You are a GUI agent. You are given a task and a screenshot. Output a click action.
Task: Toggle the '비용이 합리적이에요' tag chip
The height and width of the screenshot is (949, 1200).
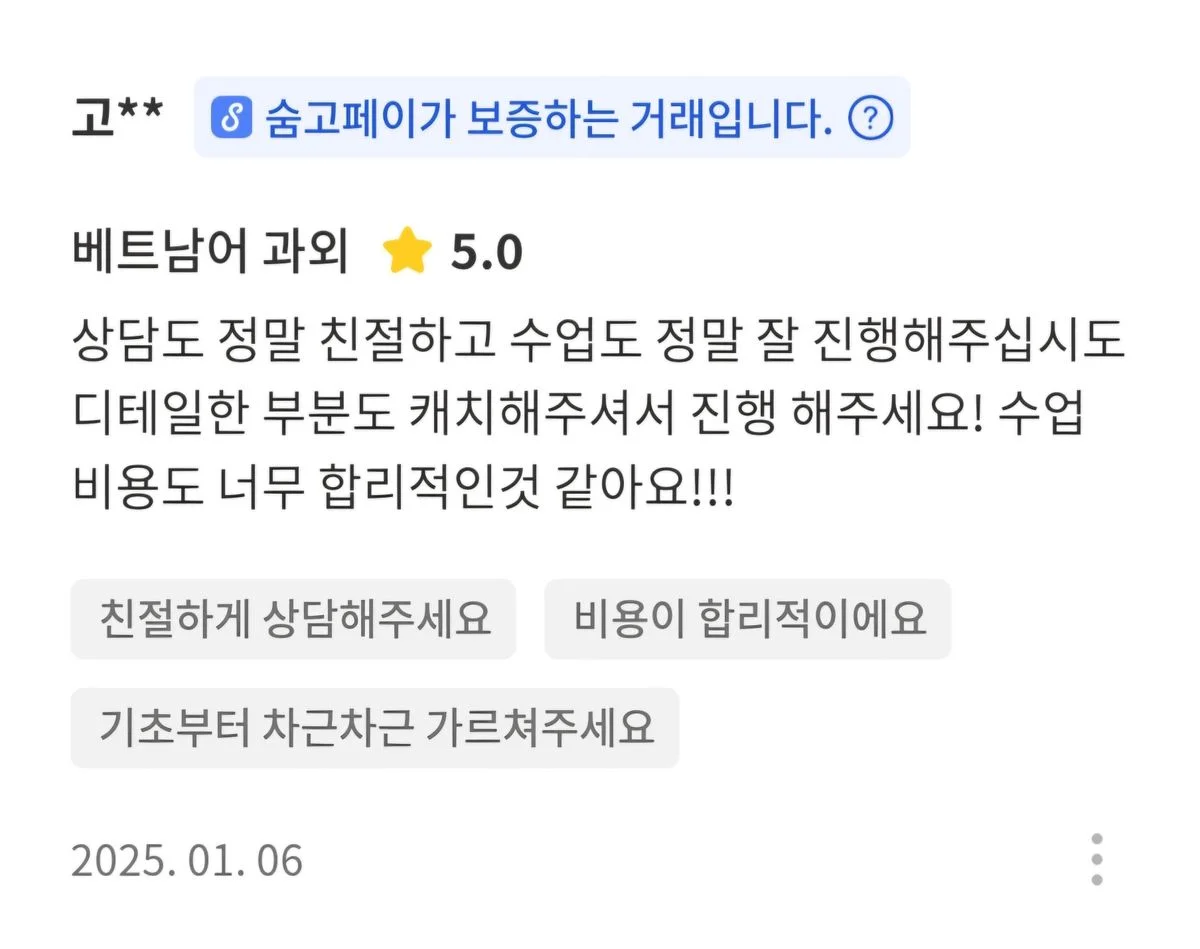click(748, 620)
